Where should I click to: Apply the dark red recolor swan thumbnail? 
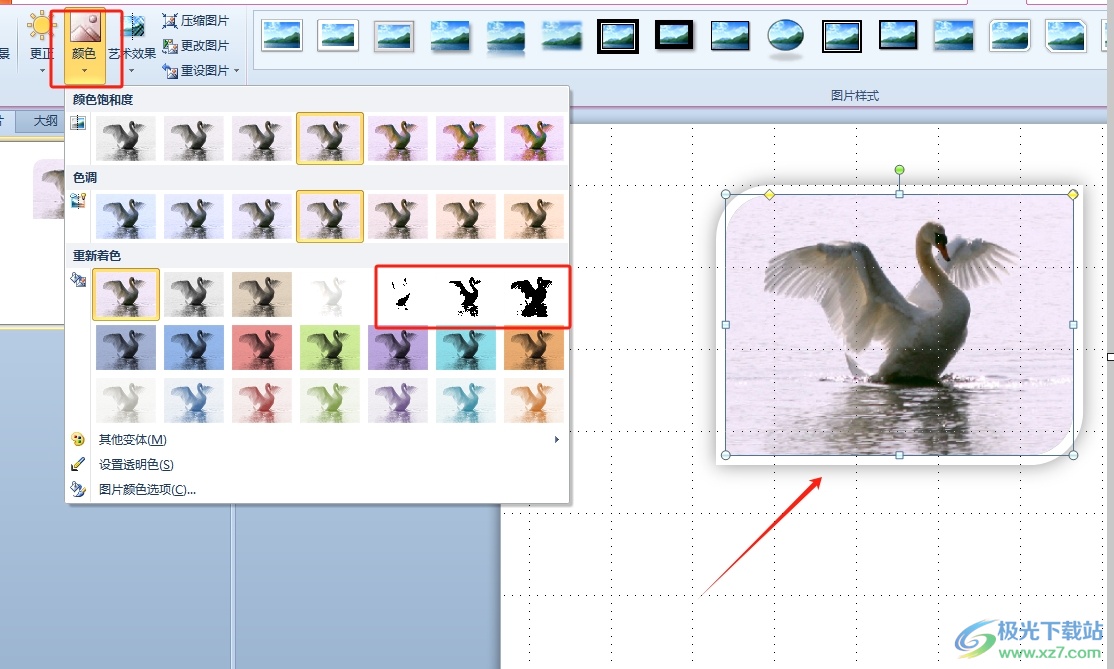(x=261, y=347)
